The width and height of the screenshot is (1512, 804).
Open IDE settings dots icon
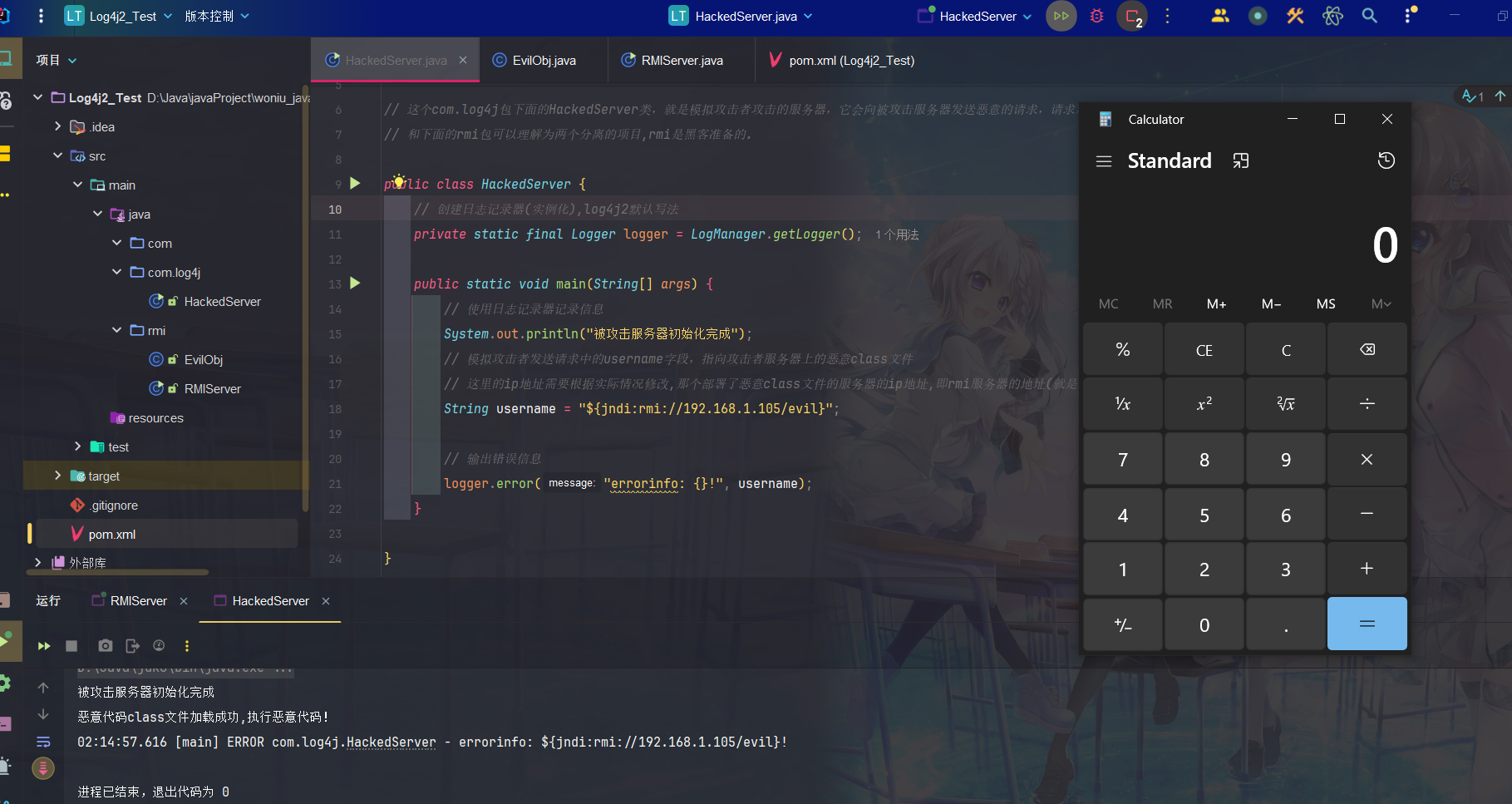tap(1408, 16)
